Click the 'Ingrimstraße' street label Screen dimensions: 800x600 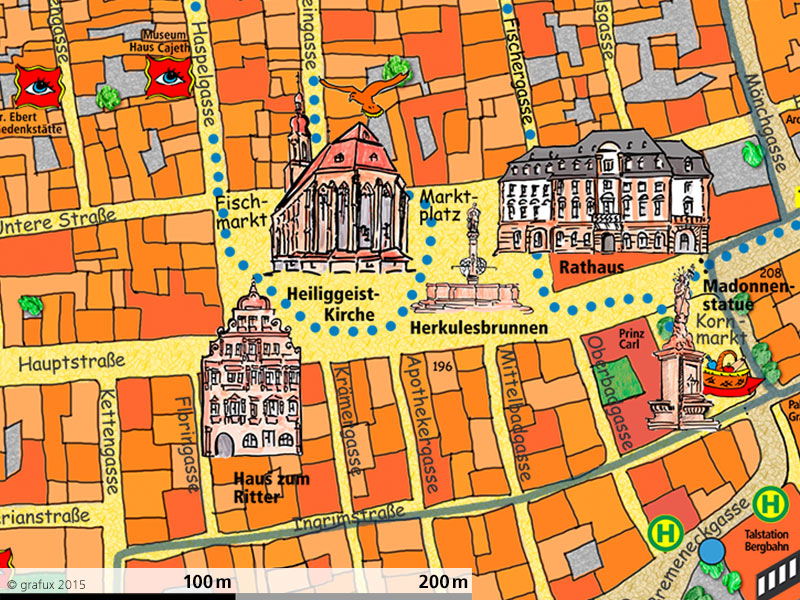tap(349, 516)
